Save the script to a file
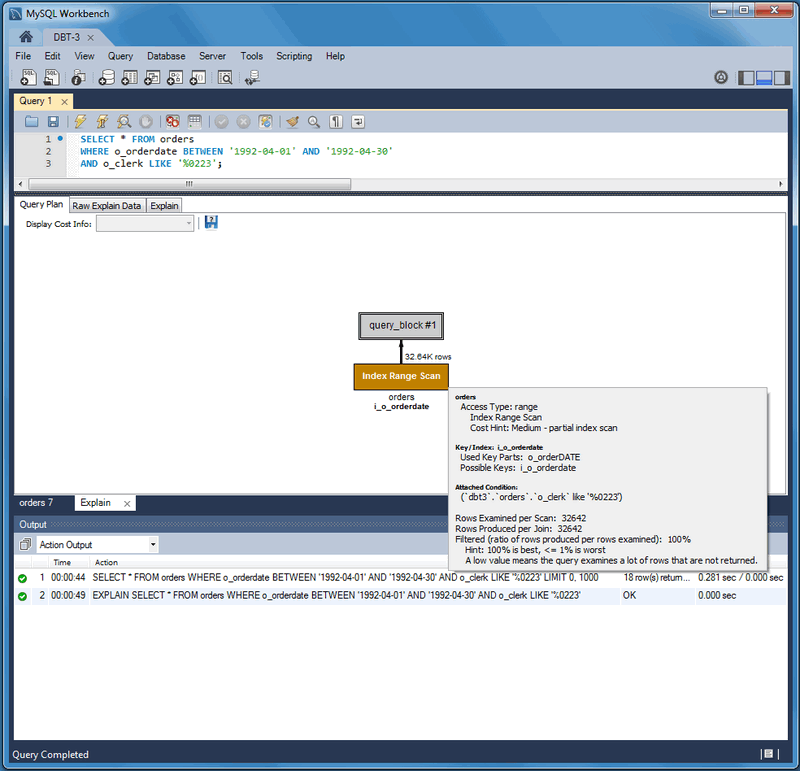This screenshot has width=800, height=771. [x=53, y=121]
